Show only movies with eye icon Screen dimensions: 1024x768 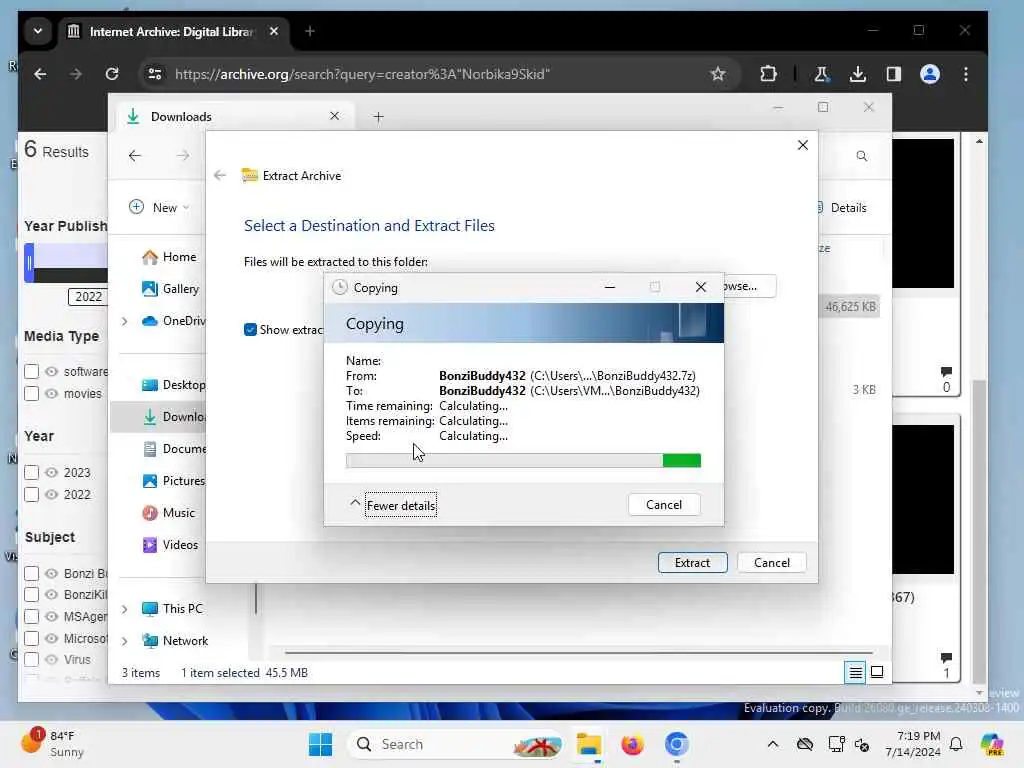tap(51, 394)
